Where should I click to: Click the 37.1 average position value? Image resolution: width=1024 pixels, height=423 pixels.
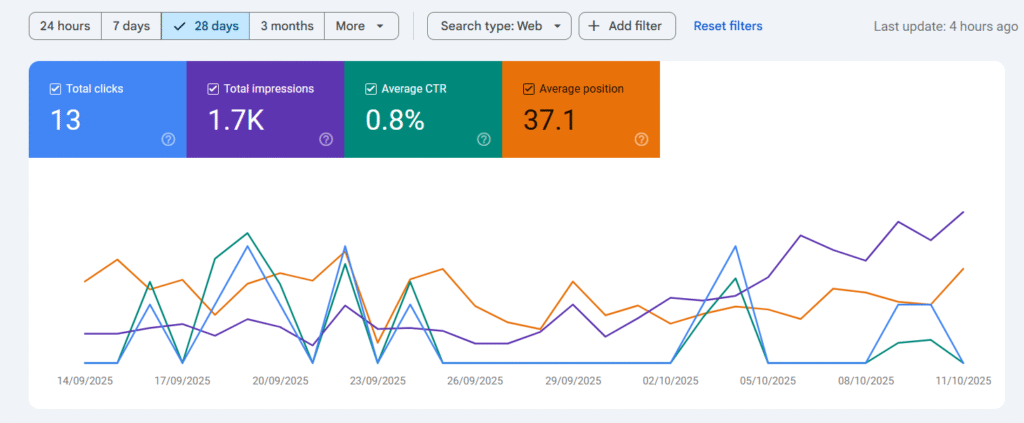pos(549,121)
